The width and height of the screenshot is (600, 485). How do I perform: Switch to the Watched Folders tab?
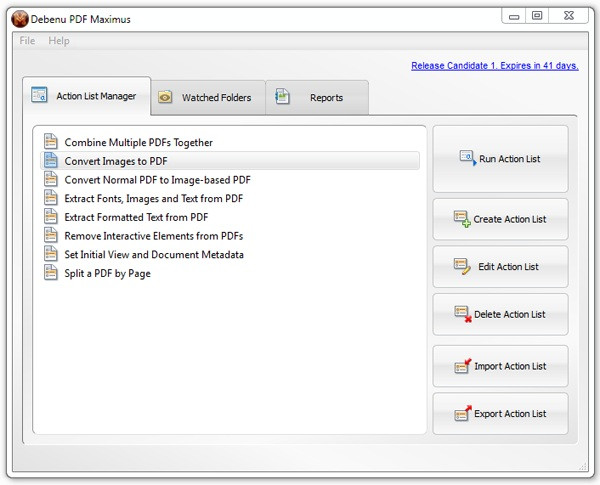208,97
